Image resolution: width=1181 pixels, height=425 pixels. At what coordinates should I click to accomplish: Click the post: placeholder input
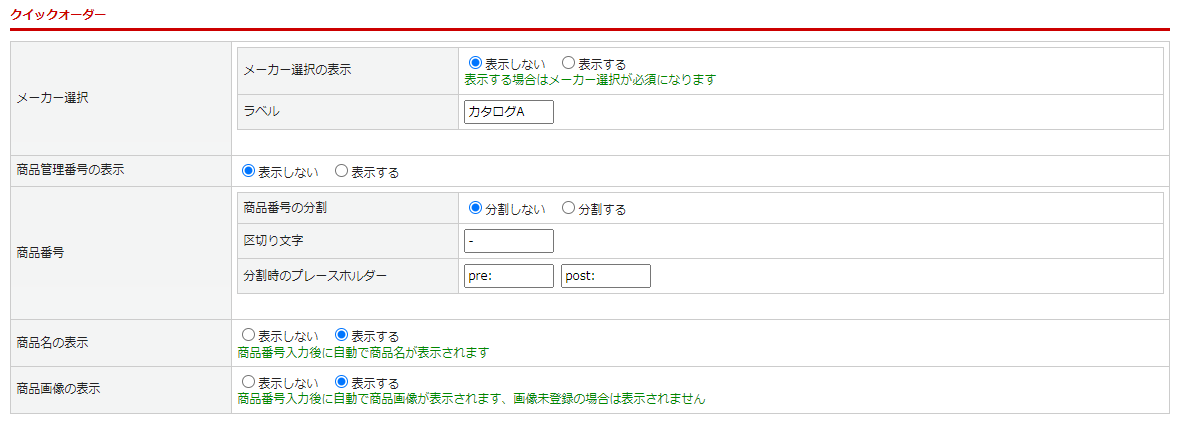pos(605,276)
